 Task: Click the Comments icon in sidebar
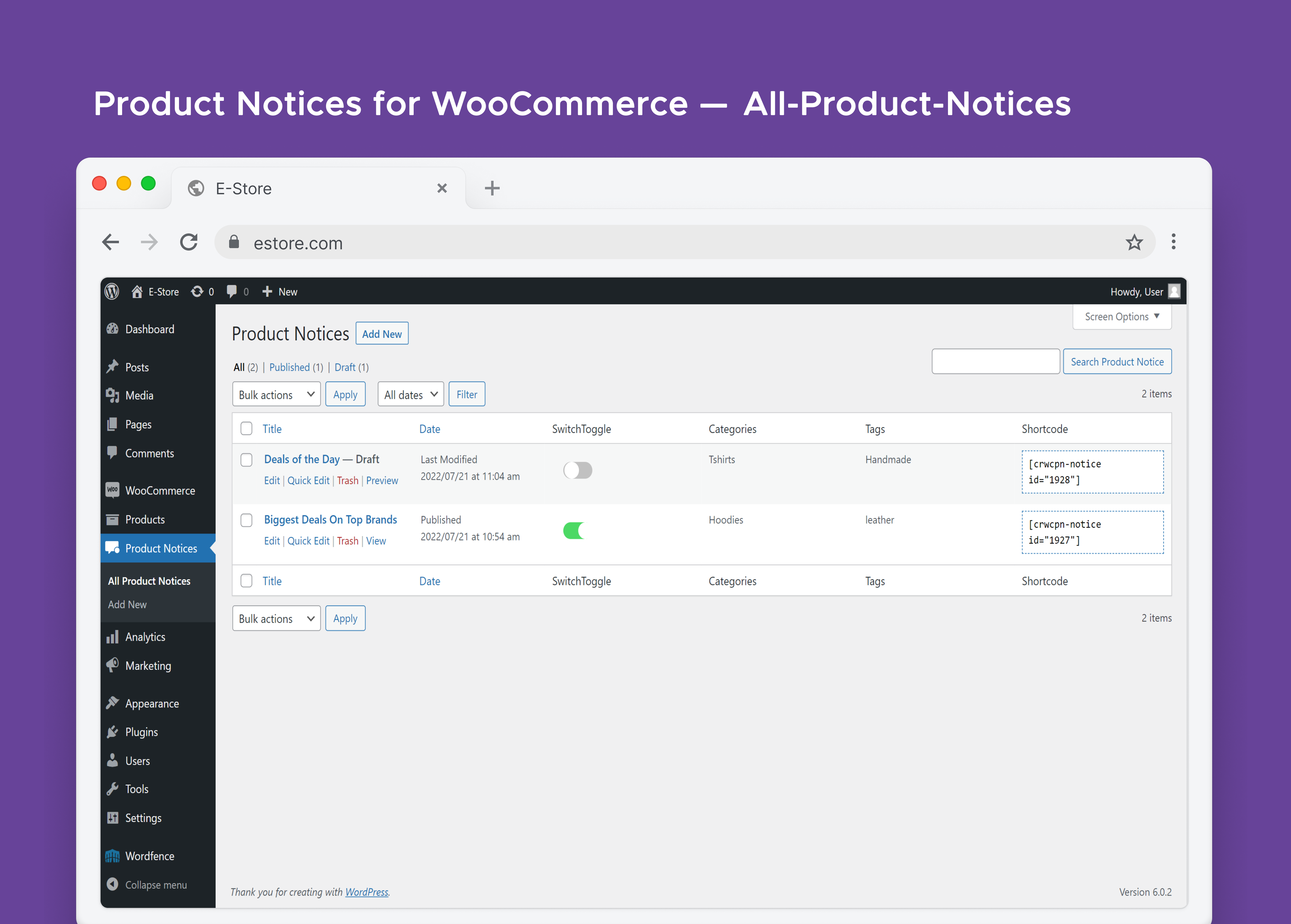coord(112,453)
